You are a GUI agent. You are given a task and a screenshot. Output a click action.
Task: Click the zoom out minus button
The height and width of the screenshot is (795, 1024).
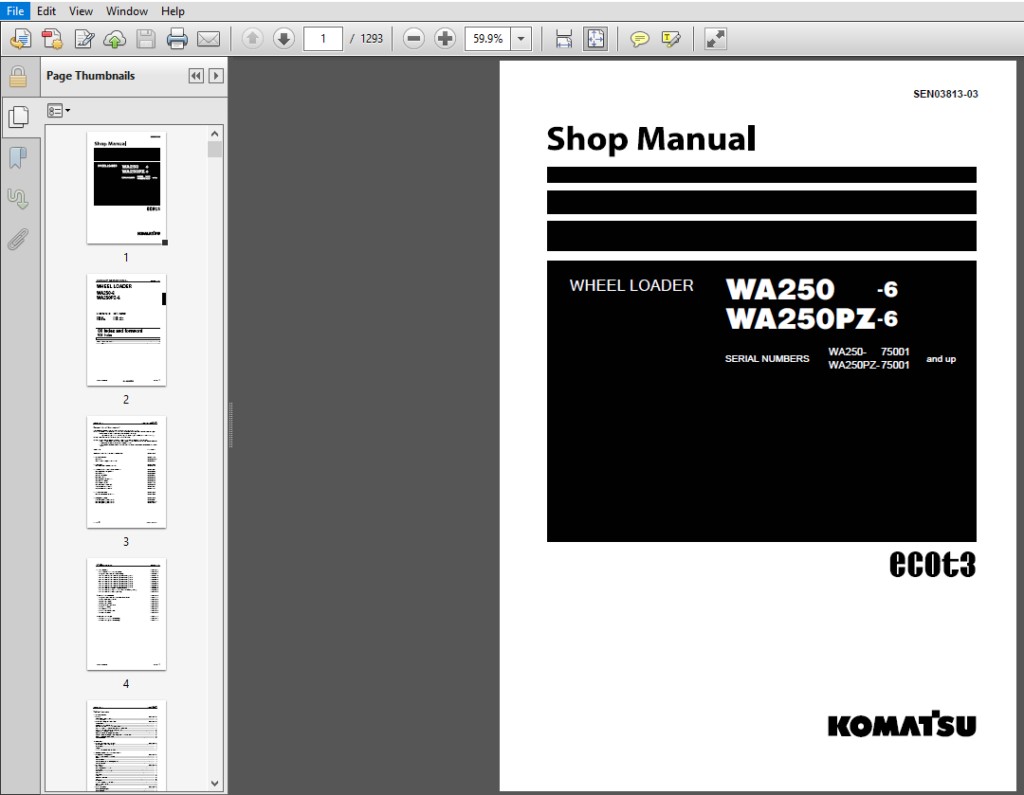coord(413,39)
